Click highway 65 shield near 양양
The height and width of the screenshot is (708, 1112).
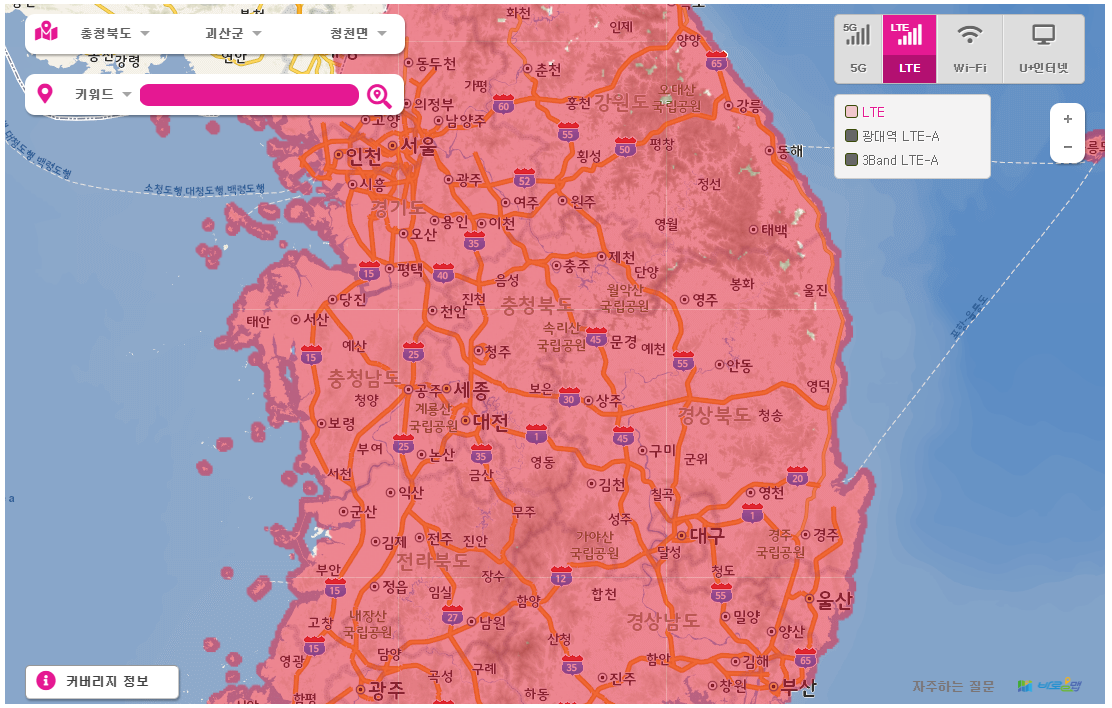(x=716, y=60)
